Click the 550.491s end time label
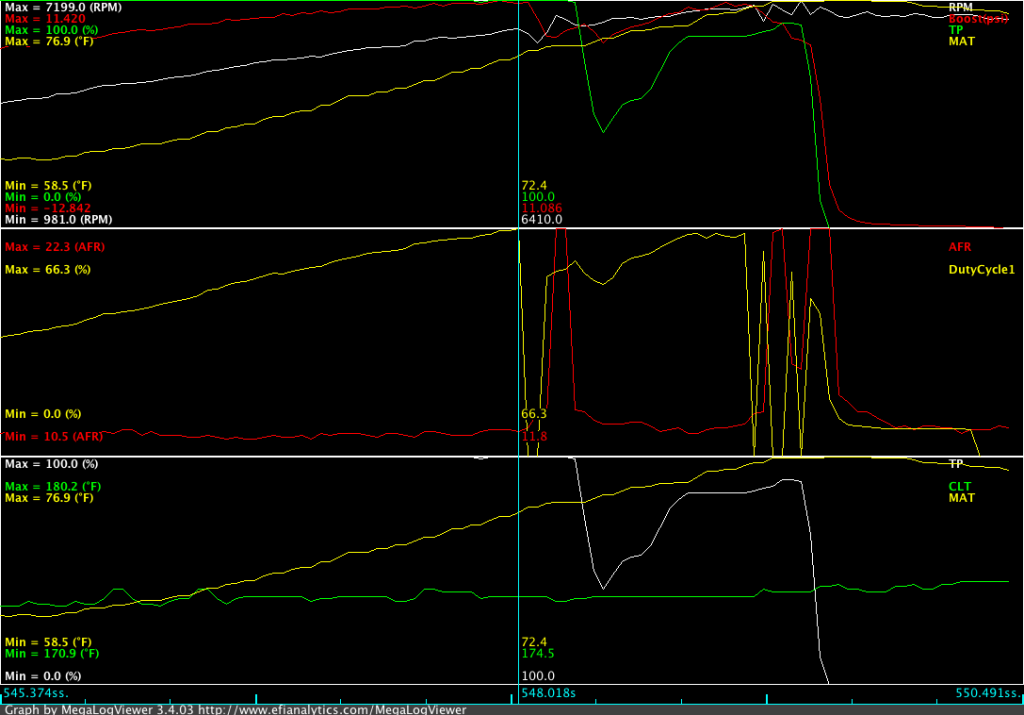1024x715 pixels. click(x=988, y=693)
